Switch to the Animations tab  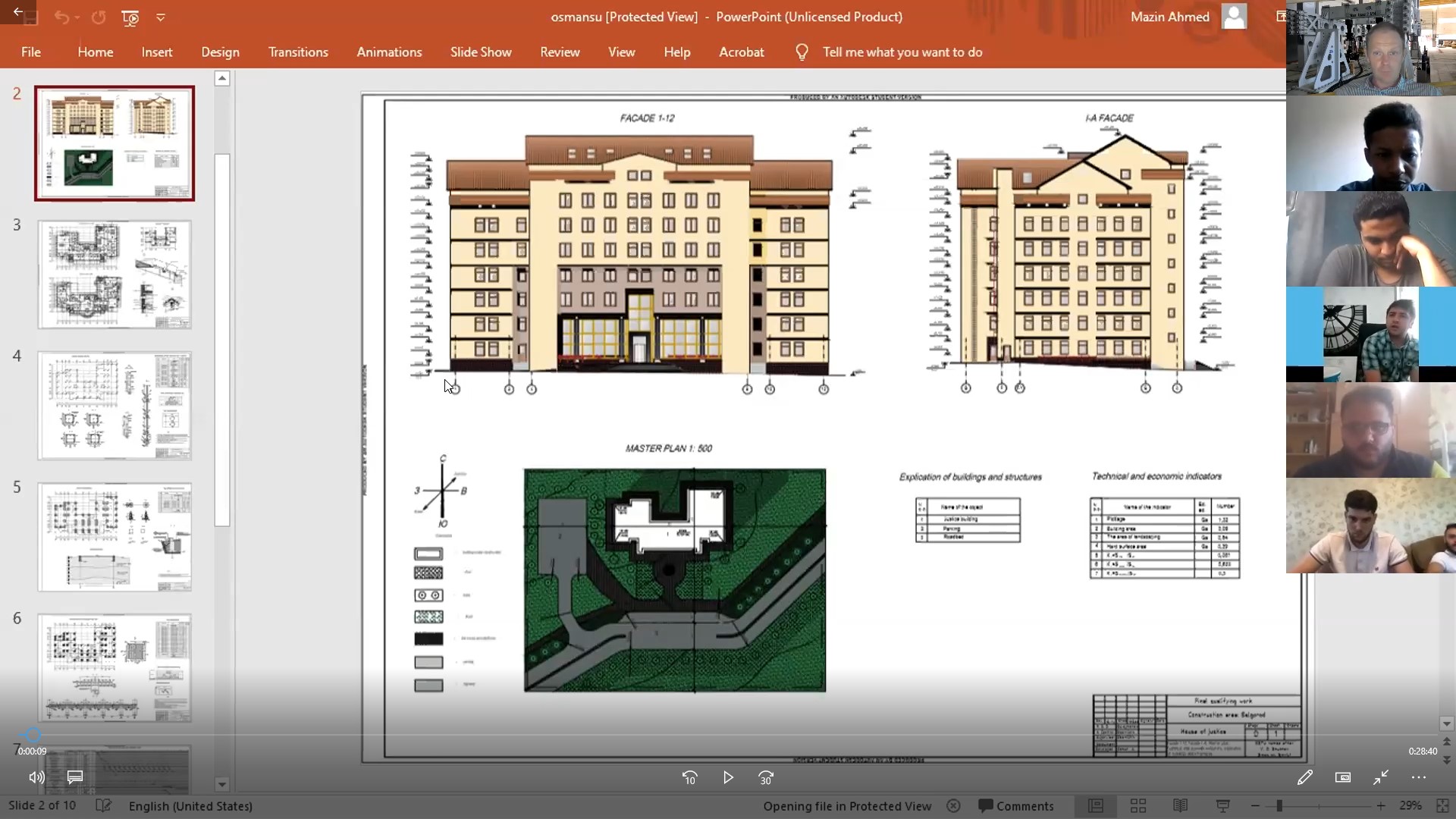click(389, 52)
